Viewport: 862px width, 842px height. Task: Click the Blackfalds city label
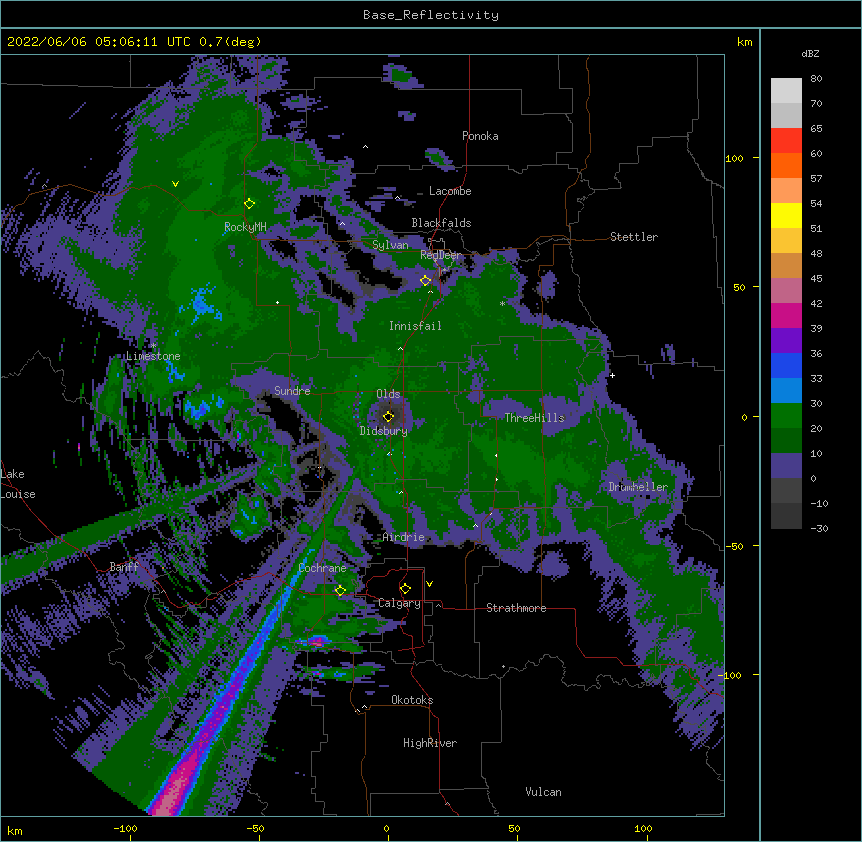tap(441, 223)
